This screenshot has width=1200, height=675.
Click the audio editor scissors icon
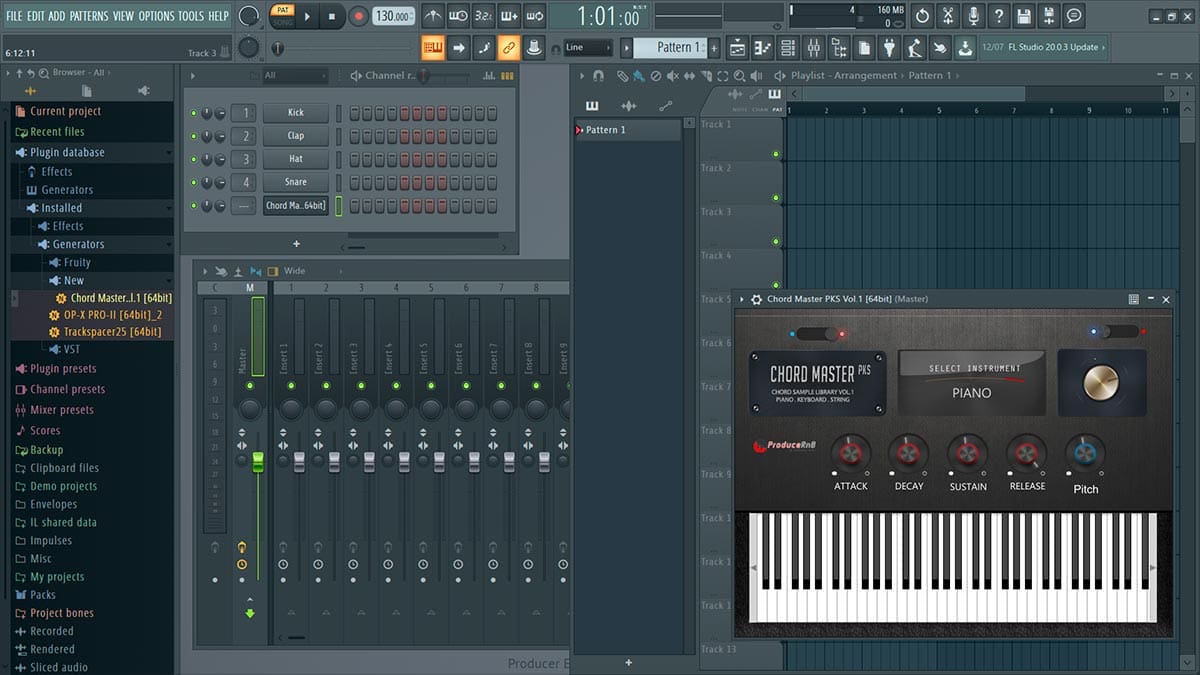[x=948, y=16]
